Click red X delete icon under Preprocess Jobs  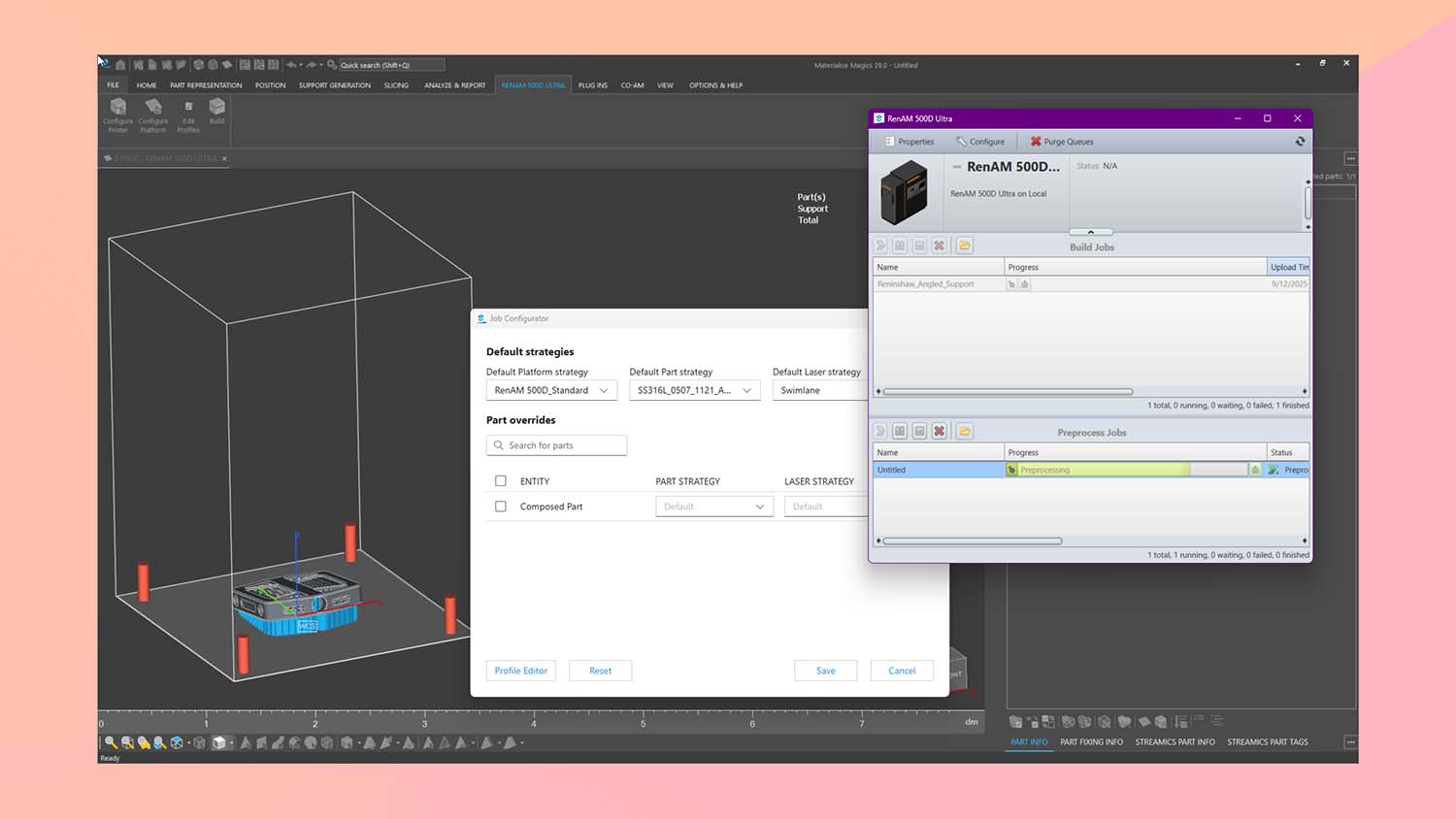(939, 431)
